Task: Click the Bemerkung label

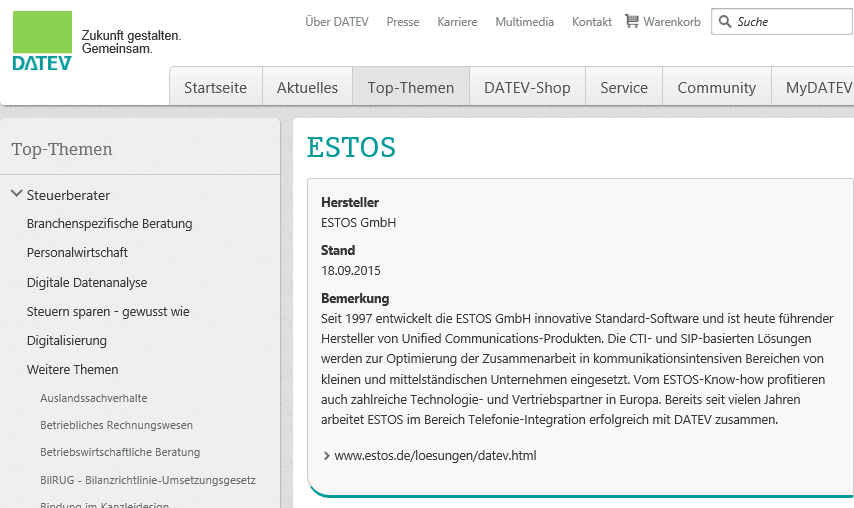Action: click(x=355, y=298)
